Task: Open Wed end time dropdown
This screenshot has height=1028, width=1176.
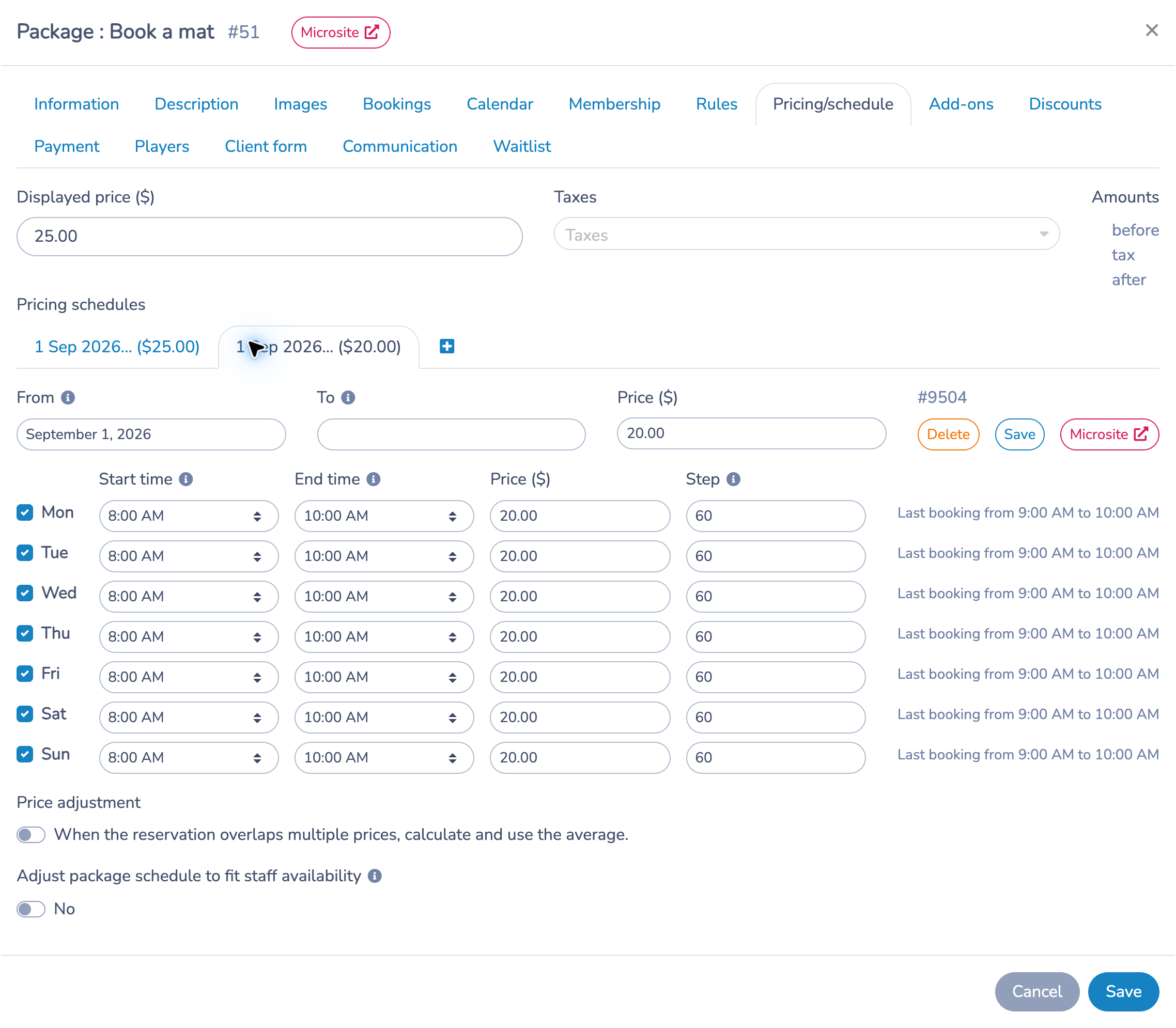Action: click(384, 596)
